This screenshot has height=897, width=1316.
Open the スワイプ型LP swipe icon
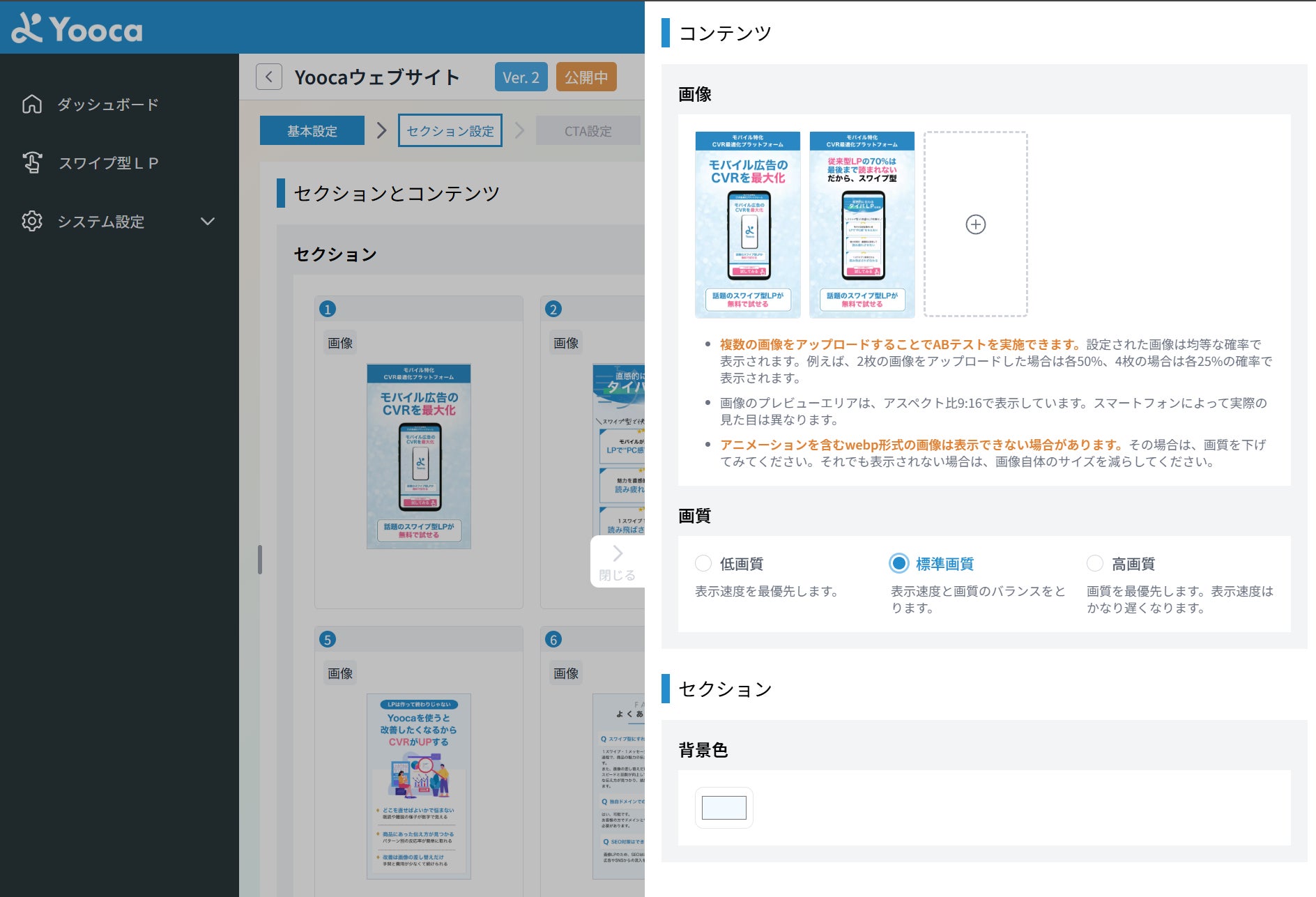click(x=32, y=162)
